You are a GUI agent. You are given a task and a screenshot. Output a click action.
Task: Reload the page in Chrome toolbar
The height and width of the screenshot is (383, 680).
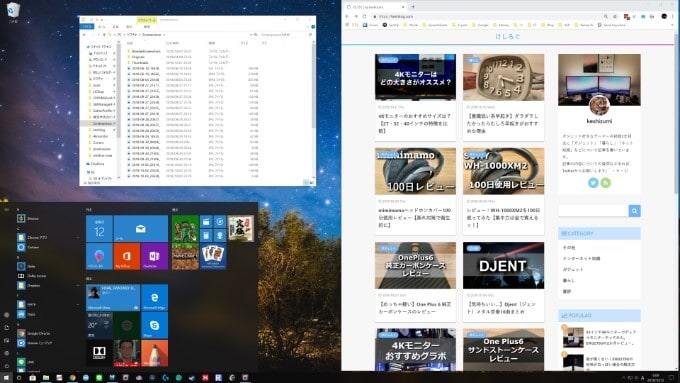[x=364, y=16]
